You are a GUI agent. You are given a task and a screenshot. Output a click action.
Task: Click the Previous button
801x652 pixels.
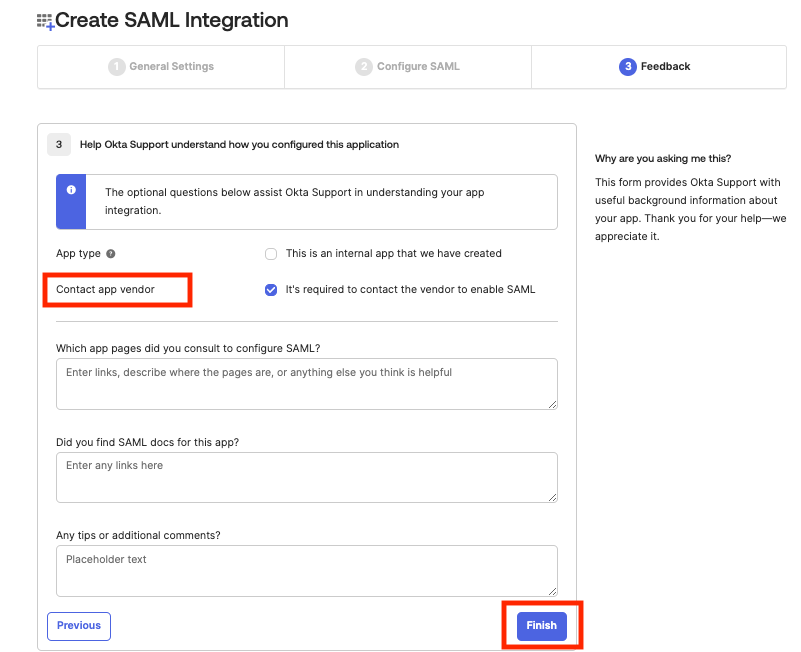point(79,626)
